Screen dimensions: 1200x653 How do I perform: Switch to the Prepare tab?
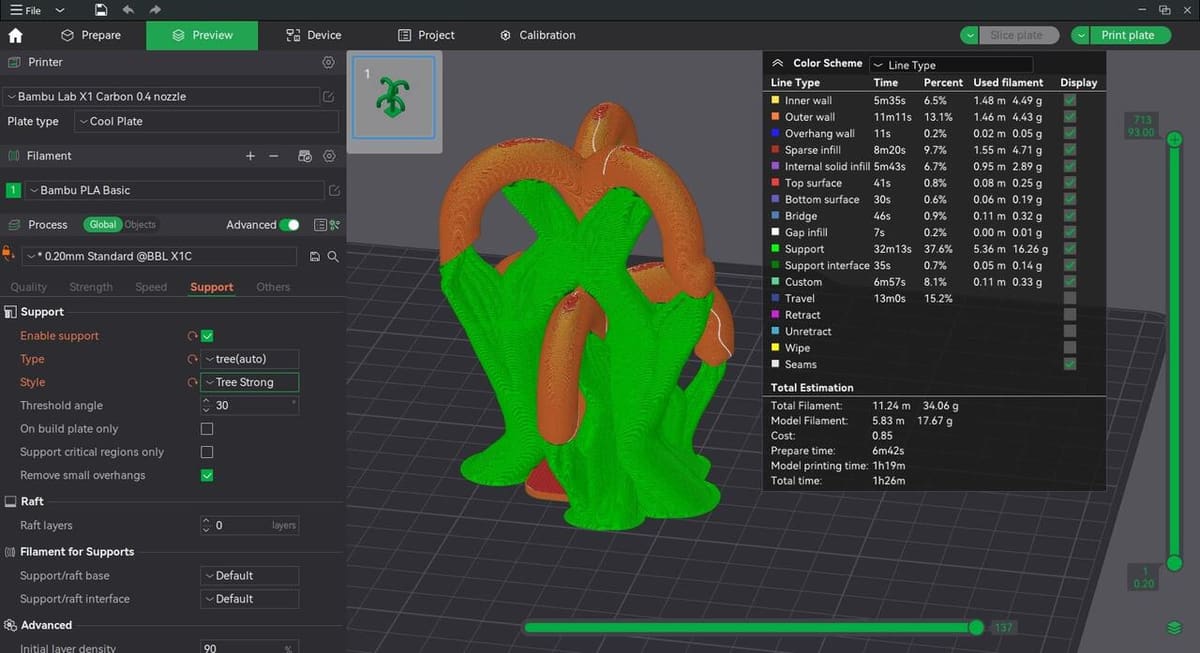point(91,35)
